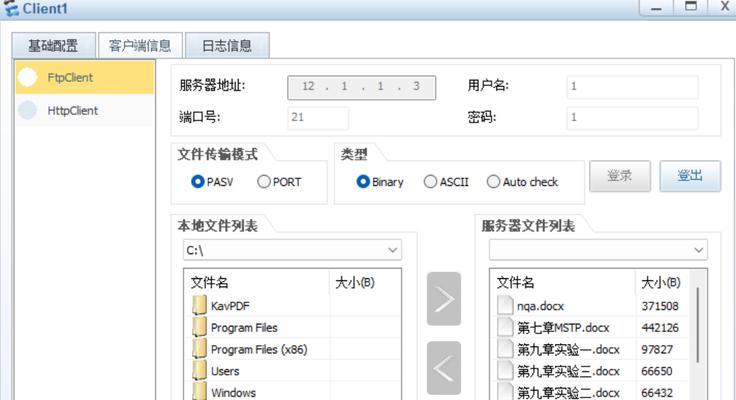Click the size value 442126
Screen dimensions: 736x400
pyautogui.click(x=660, y=328)
